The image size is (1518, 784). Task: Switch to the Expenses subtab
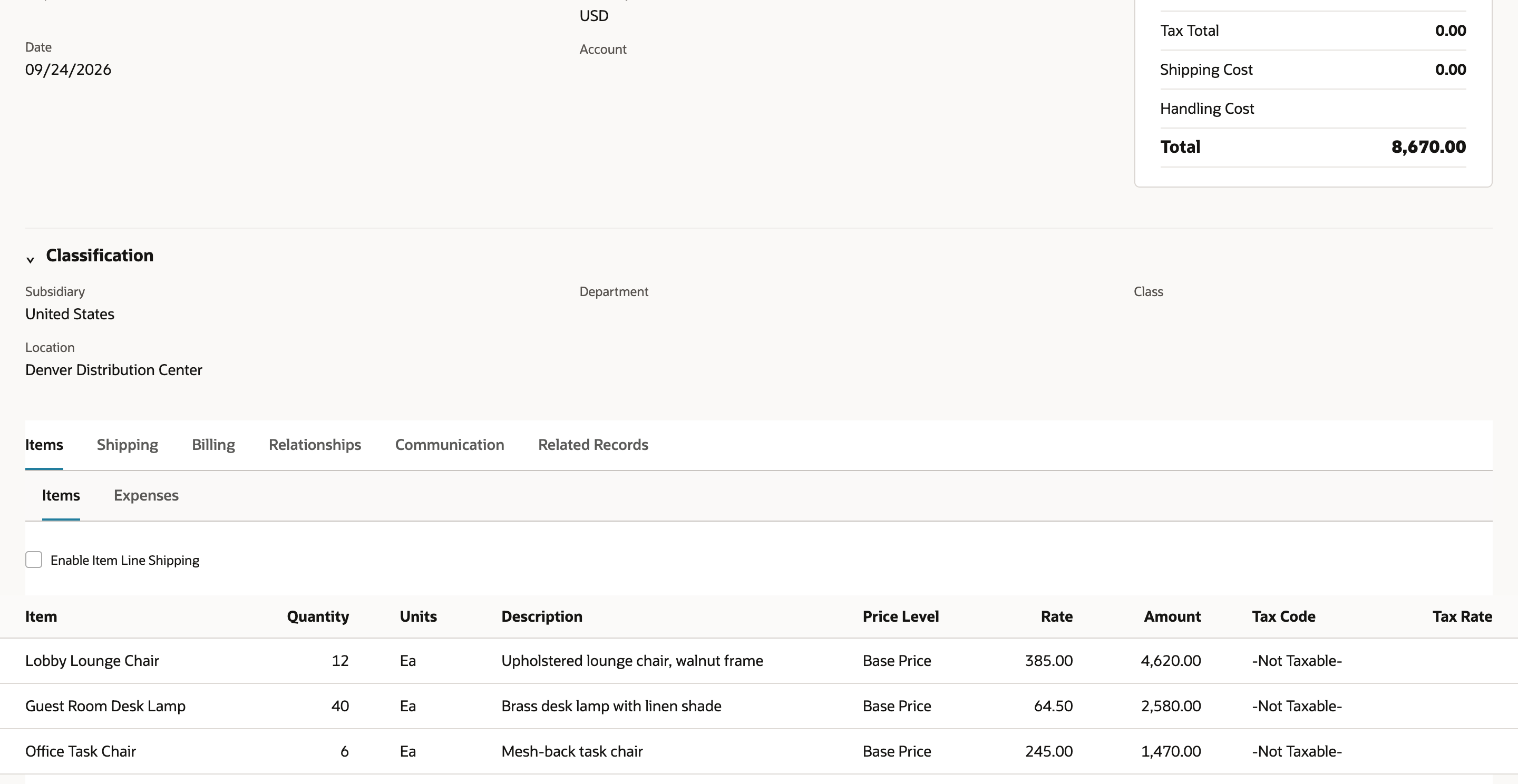146,495
